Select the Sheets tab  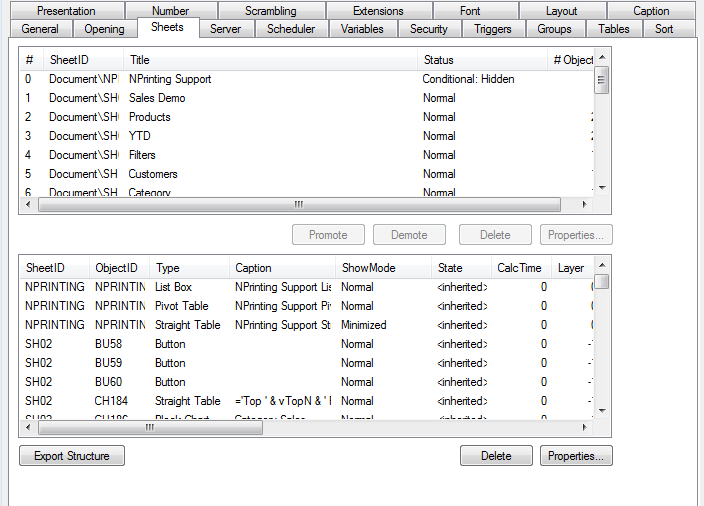pyautogui.click(x=167, y=27)
